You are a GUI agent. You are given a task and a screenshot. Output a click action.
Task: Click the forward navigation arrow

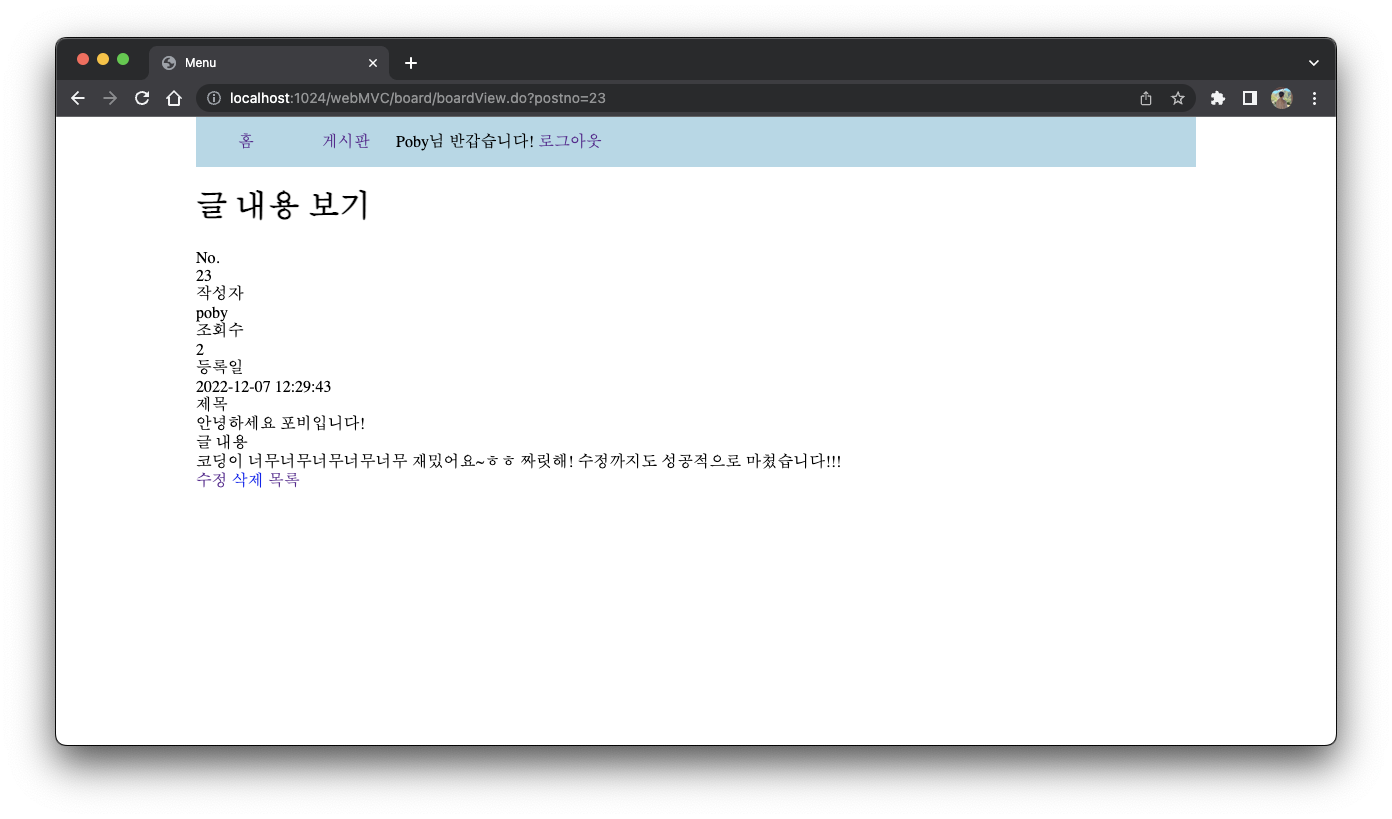[x=110, y=98]
